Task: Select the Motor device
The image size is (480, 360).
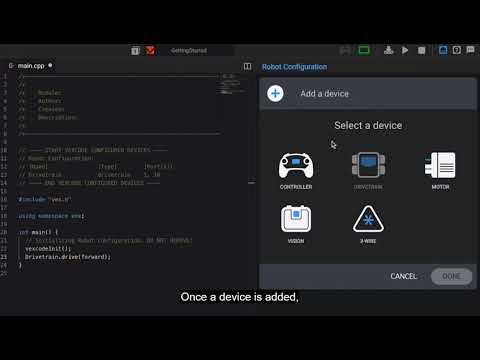Action: [440, 171]
